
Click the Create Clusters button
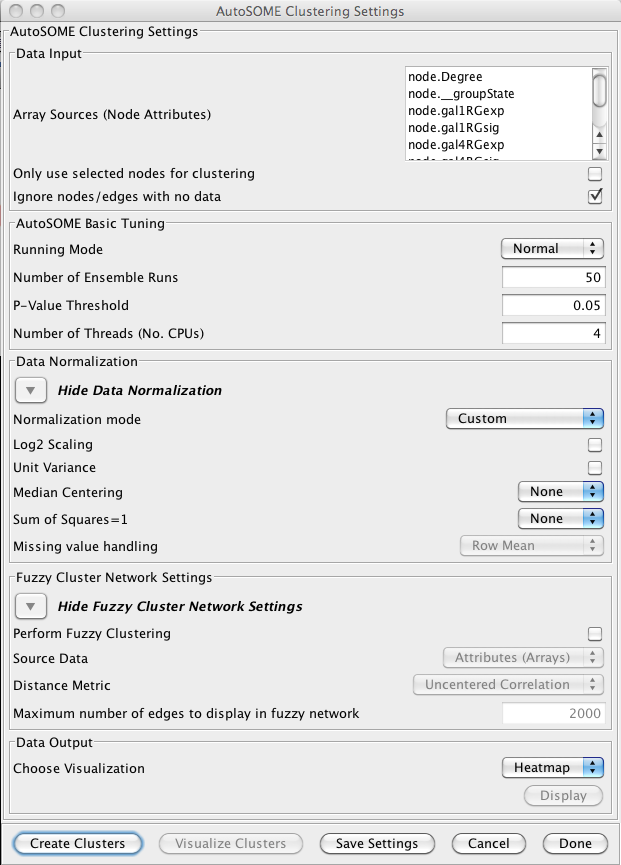point(77,844)
